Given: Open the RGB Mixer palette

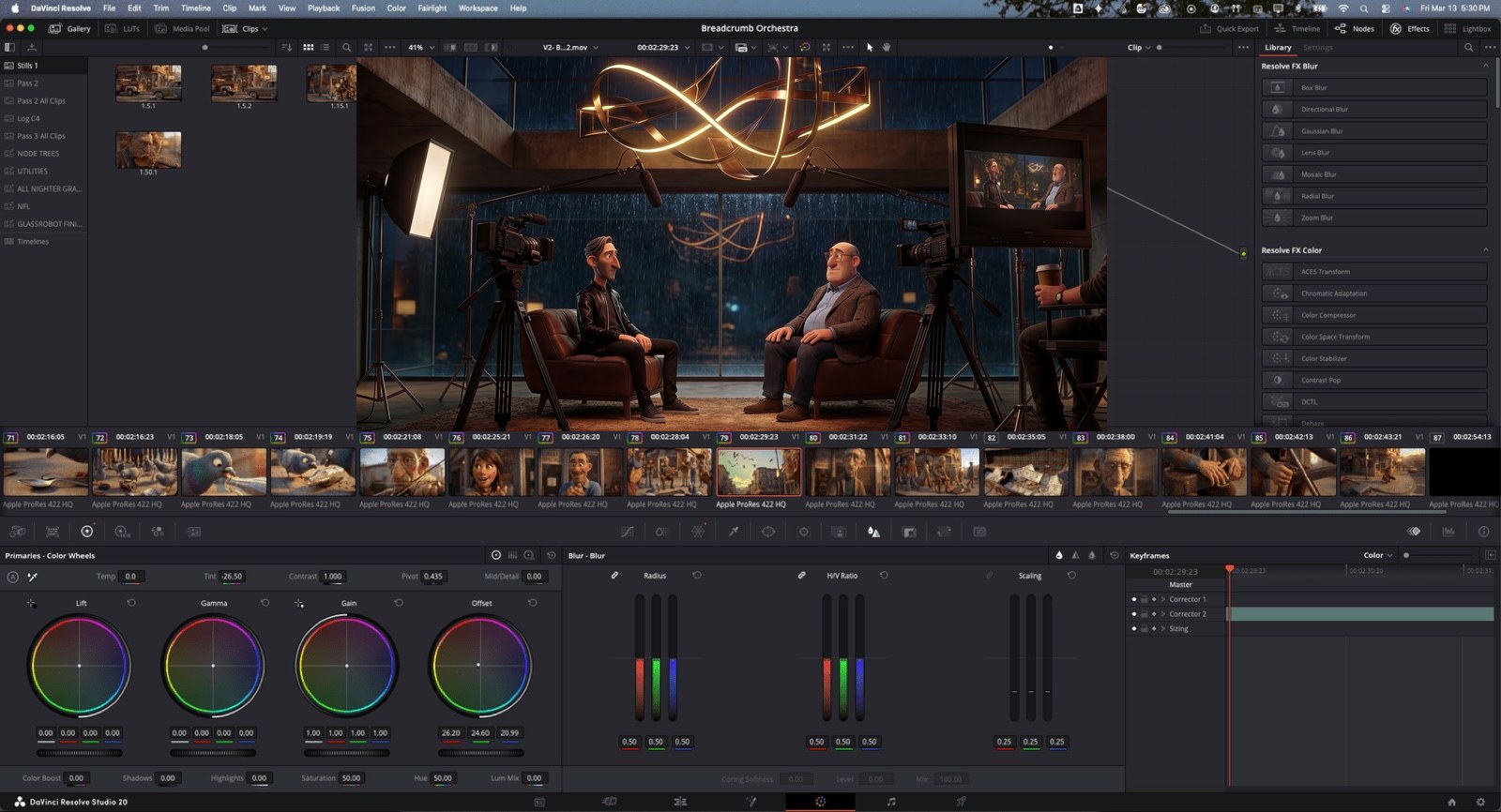Looking at the screenshot, I should pos(158,532).
